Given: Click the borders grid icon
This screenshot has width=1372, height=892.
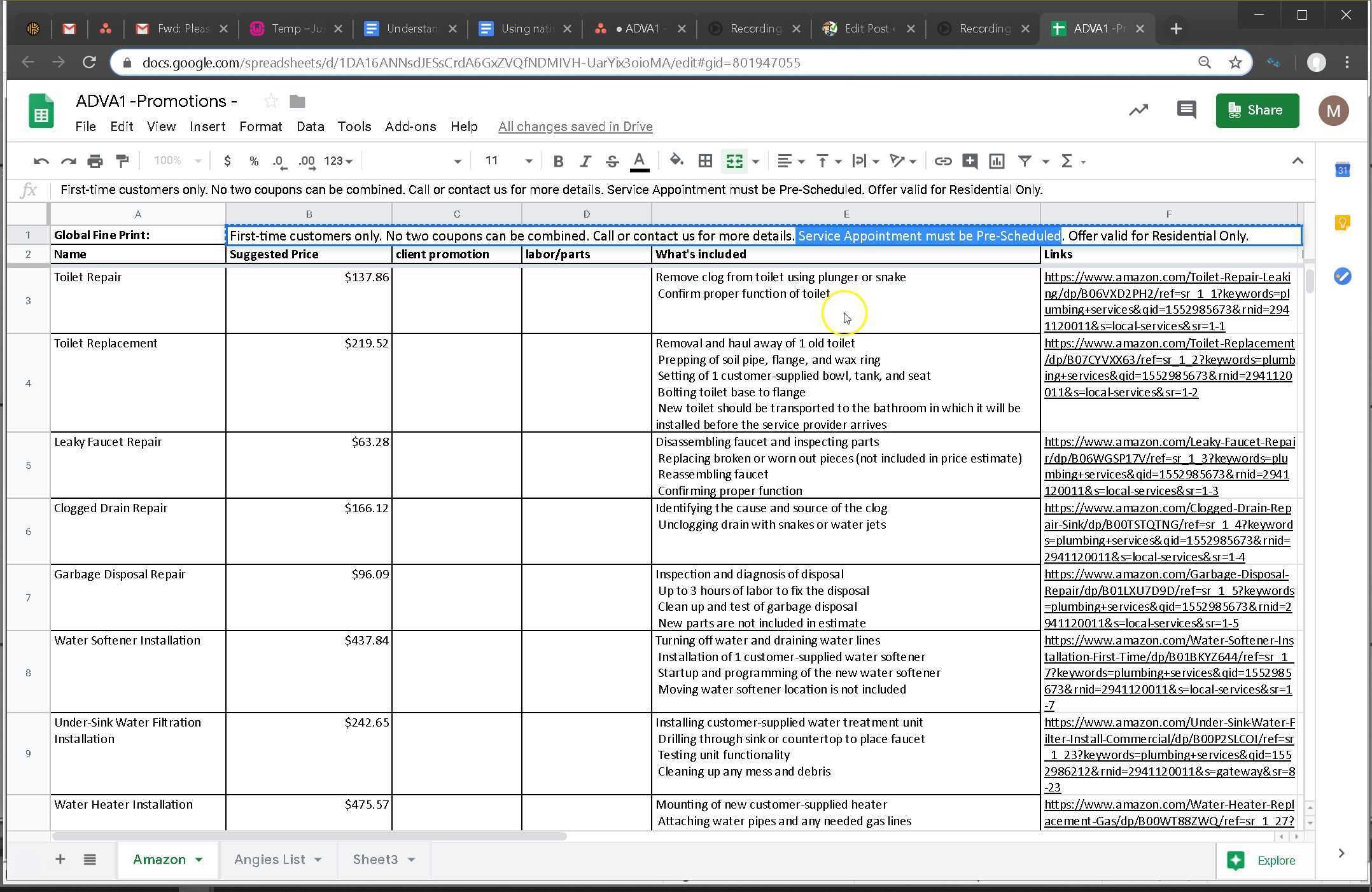Looking at the screenshot, I should pyautogui.click(x=705, y=161).
